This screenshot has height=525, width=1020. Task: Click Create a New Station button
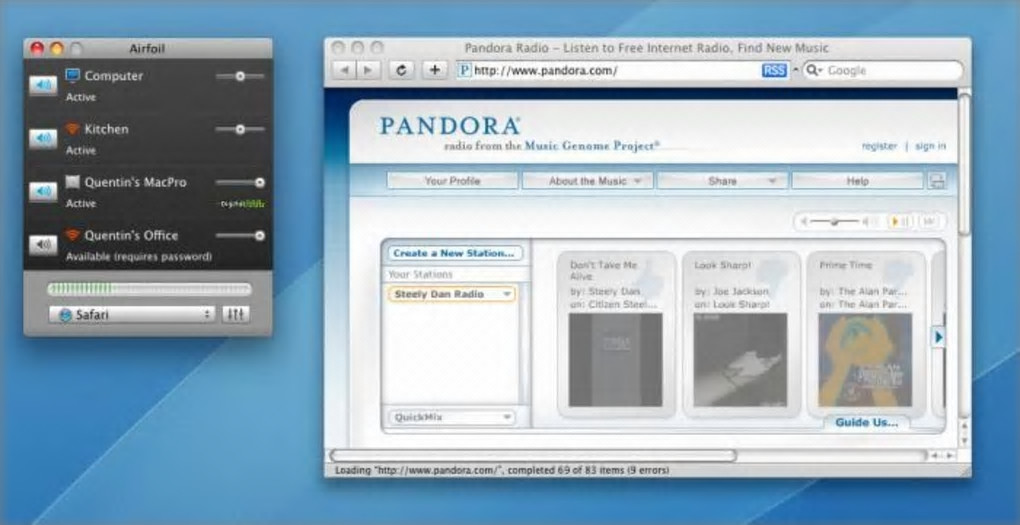tap(455, 253)
